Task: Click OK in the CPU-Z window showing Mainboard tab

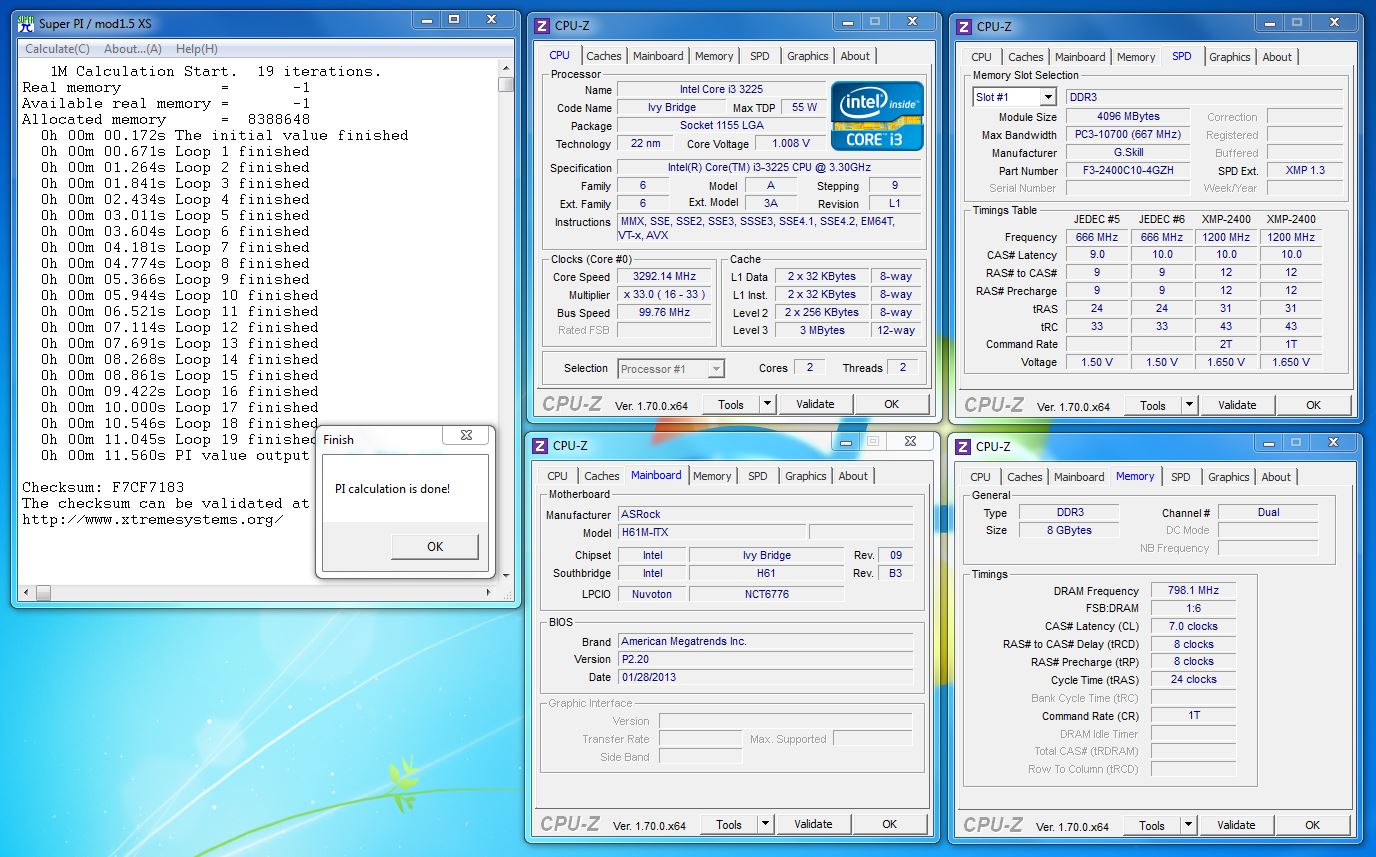Action: [x=890, y=824]
